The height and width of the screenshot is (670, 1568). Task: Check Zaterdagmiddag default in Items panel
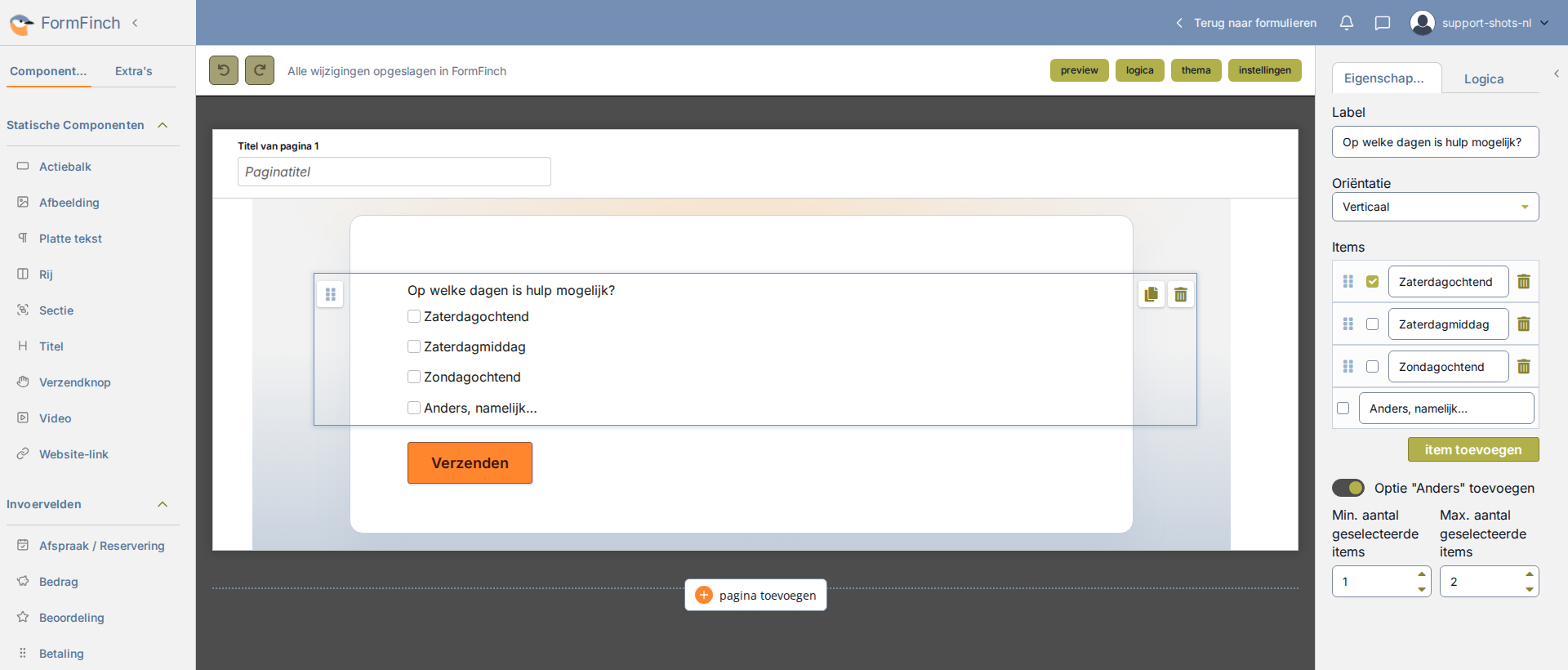pos(1373,324)
